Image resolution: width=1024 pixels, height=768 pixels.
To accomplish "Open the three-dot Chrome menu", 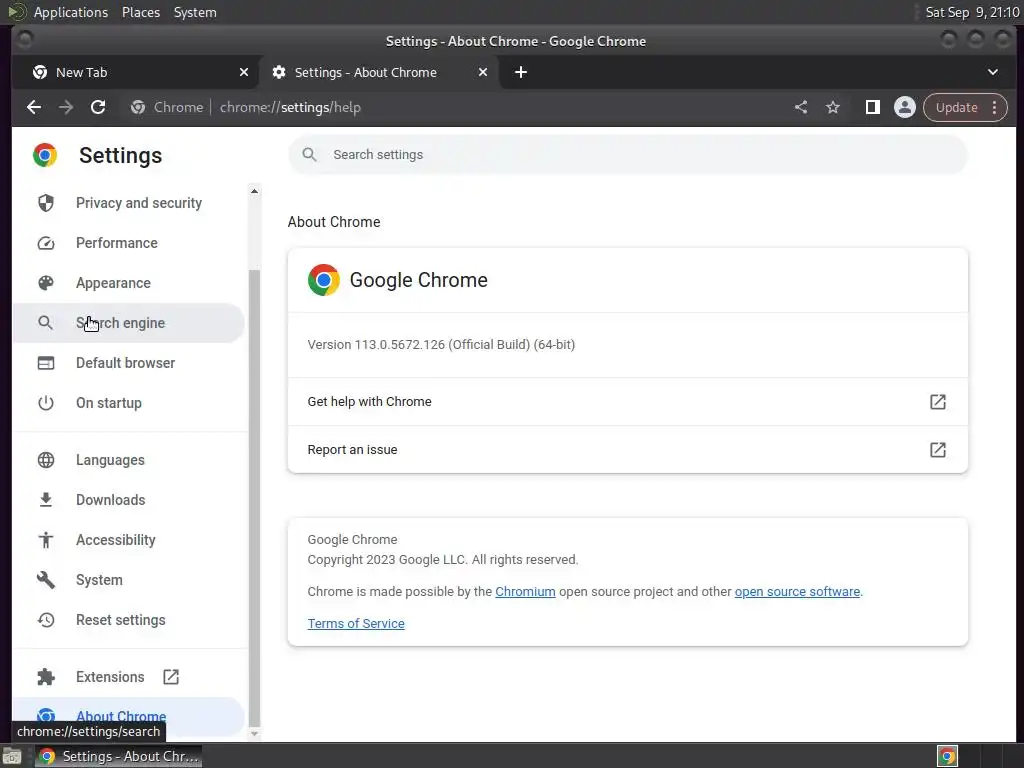I will pos(995,107).
